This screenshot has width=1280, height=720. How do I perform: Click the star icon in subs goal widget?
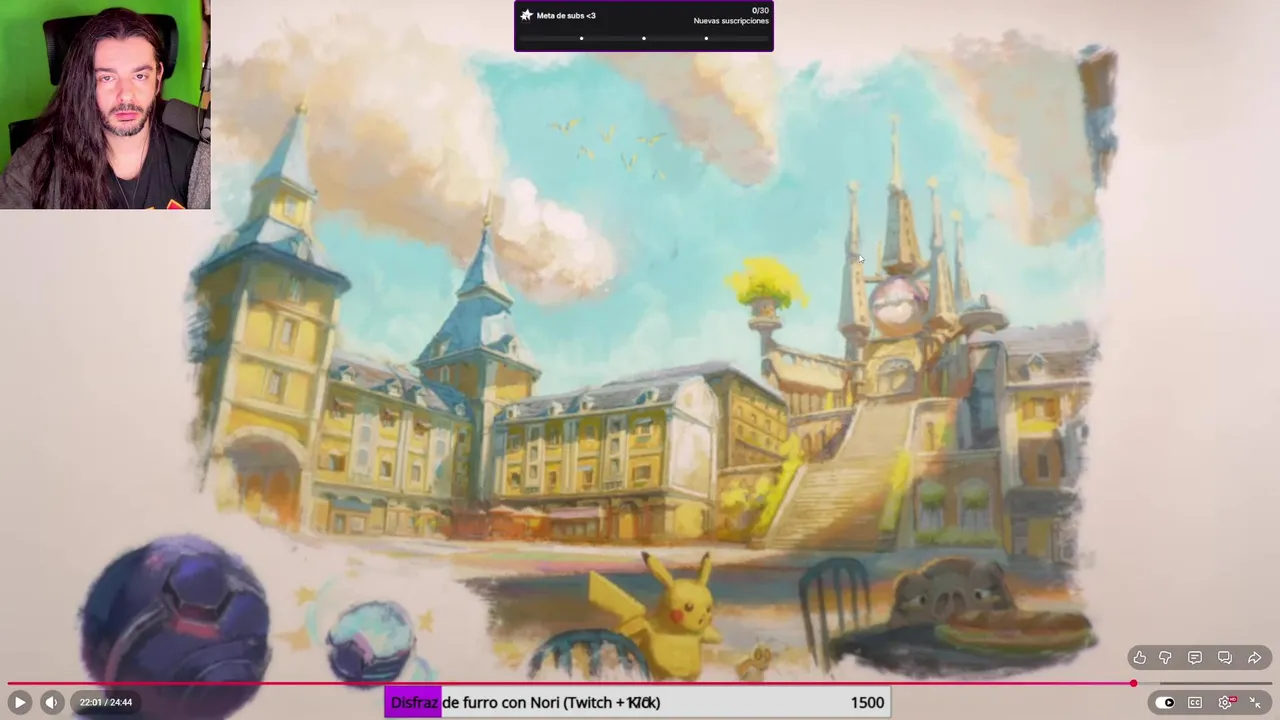pyautogui.click(x=526, y=15)
